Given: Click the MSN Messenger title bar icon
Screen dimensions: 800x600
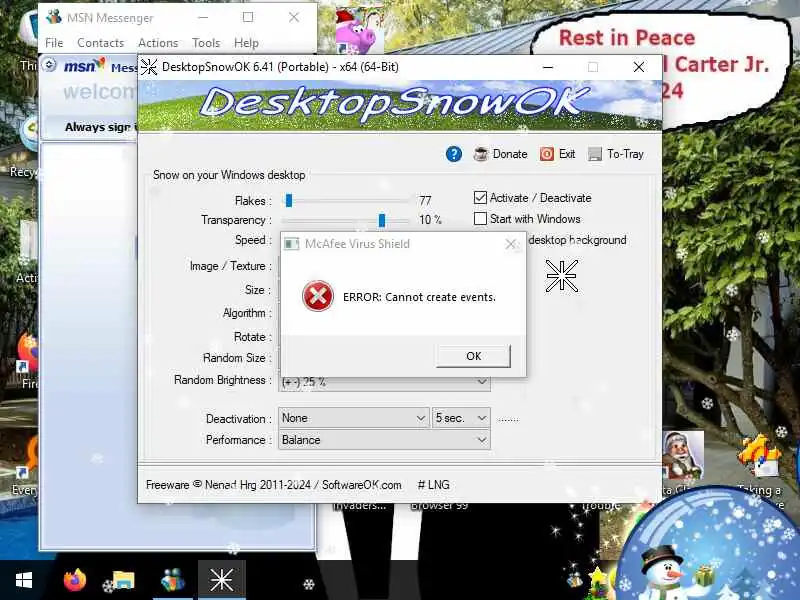Looking at the screenshot, I should 54,17.
